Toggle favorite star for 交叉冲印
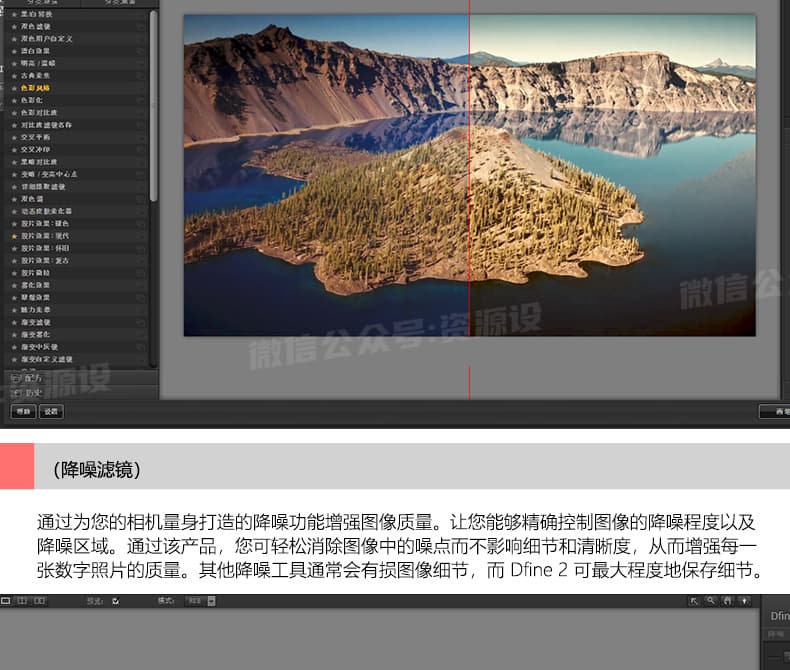Viewport: 790px width, 670px height. (14, 150)
